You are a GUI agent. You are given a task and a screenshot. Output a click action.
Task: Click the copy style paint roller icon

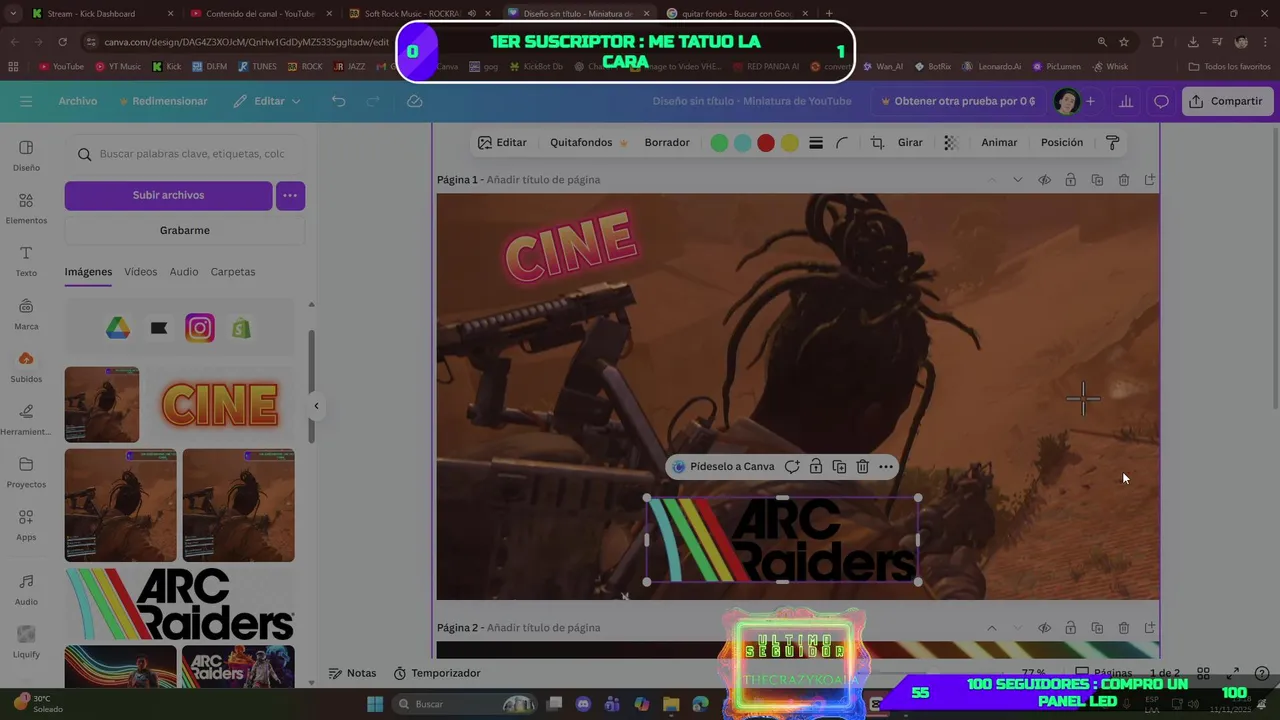click(x=1112, y=143)
